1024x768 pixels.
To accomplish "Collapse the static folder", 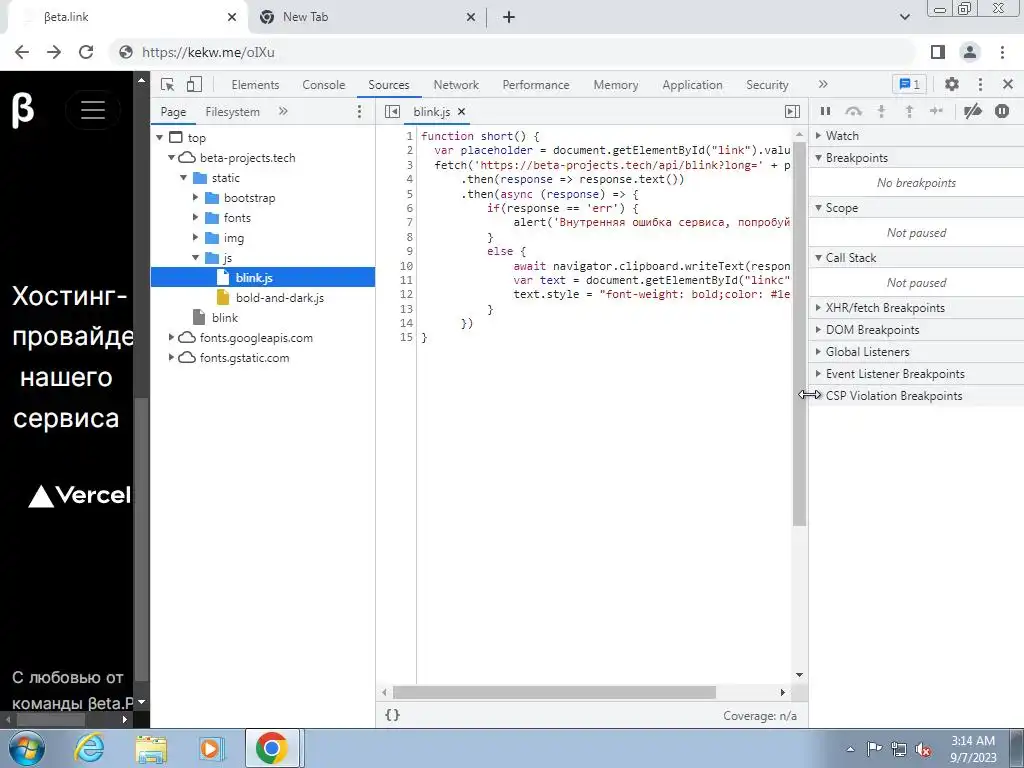I will click(184, 178).
